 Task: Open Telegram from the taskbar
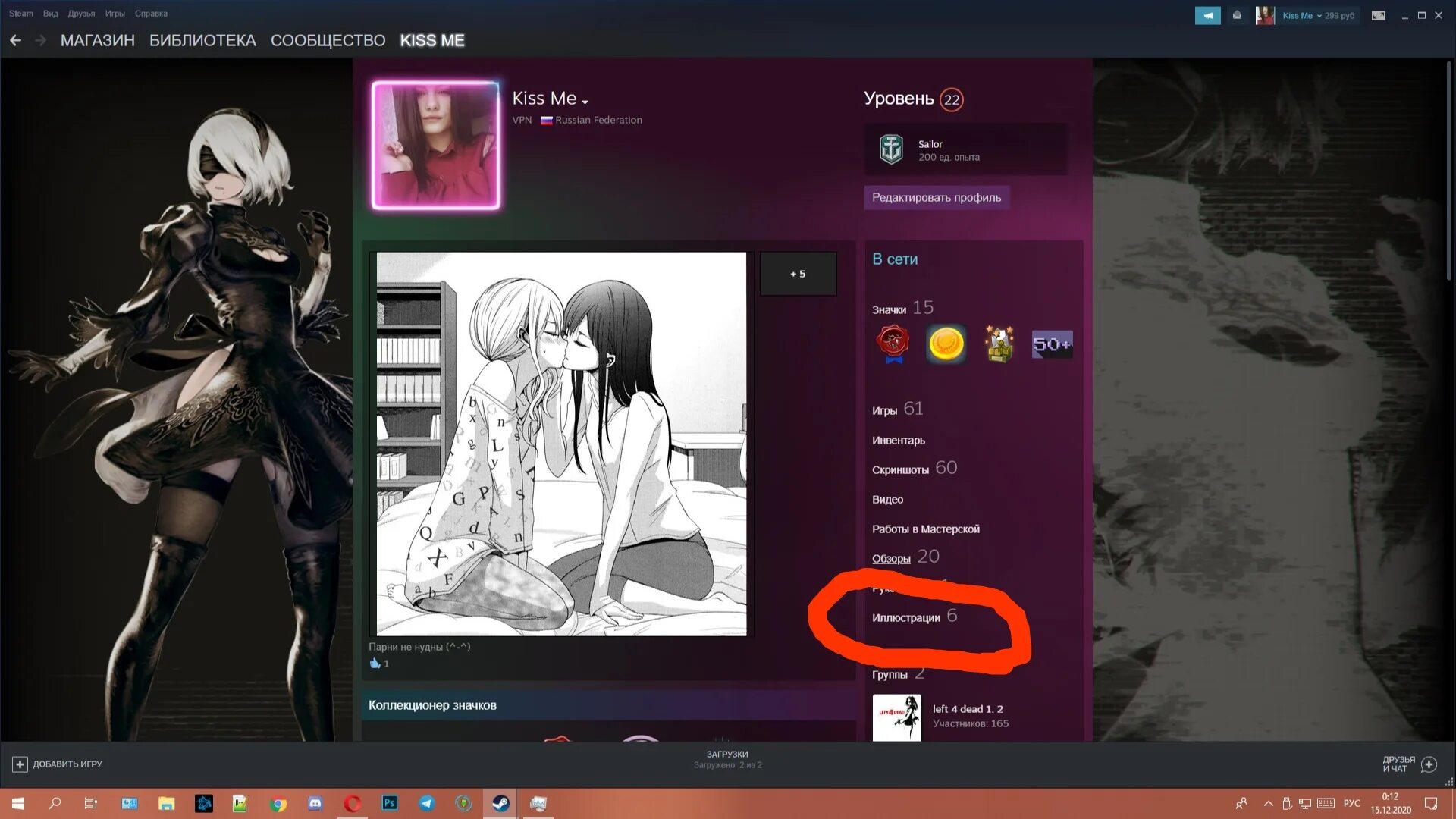click(427, 804)
